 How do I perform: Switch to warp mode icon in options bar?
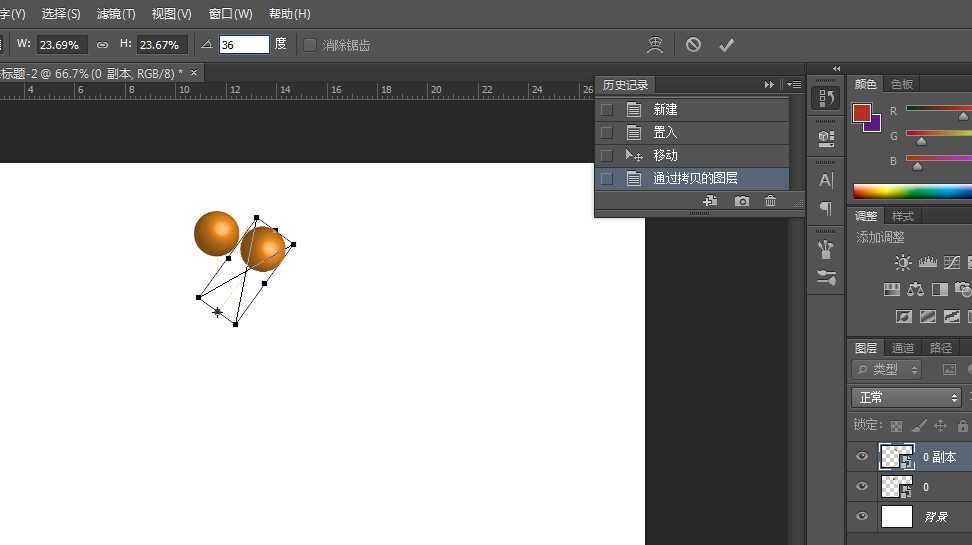[655, 45]
